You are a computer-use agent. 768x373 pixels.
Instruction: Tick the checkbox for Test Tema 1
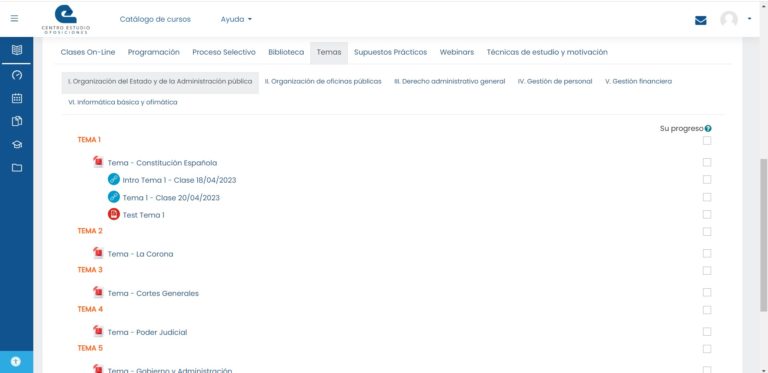pos(707,214)
